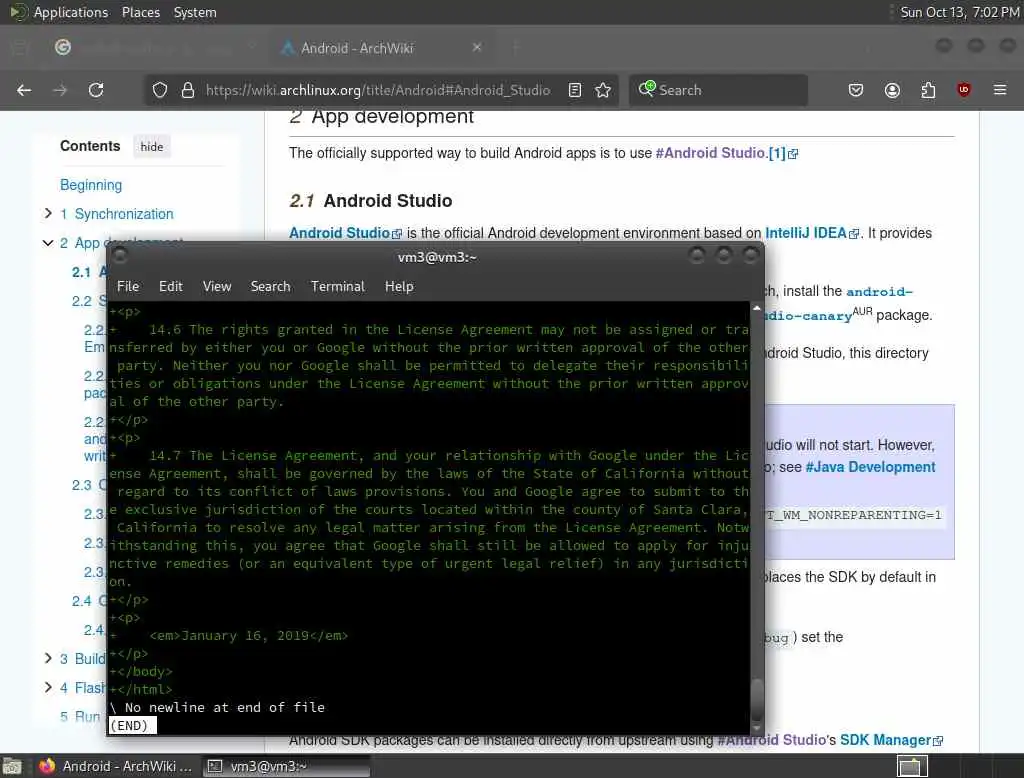The width and height of the screenshot is (1024, 778).
Task: Switch to the first browser tab
Action: coord(153,47)
